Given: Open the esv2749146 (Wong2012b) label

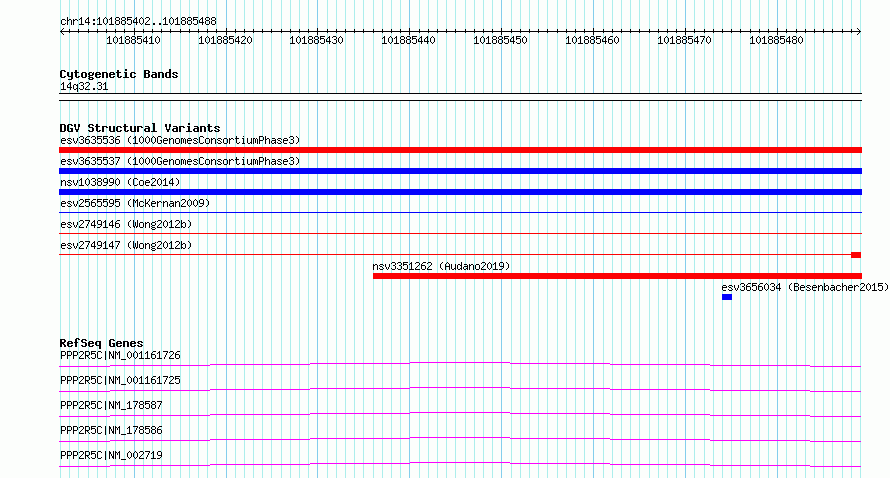Looking at the screenshot, I should click(x=126, y=224).
